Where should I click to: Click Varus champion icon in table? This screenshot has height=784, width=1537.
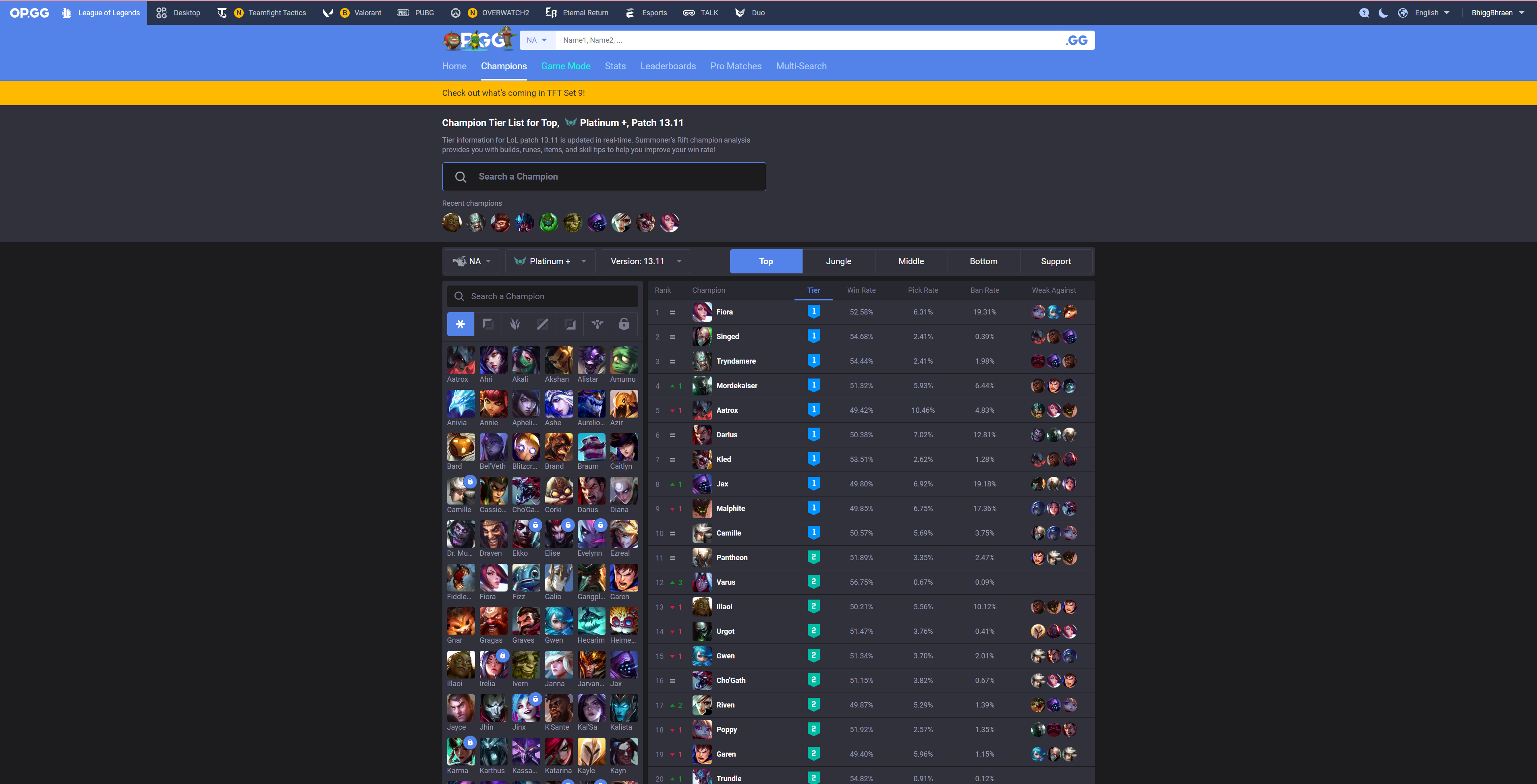click(702, 582)
